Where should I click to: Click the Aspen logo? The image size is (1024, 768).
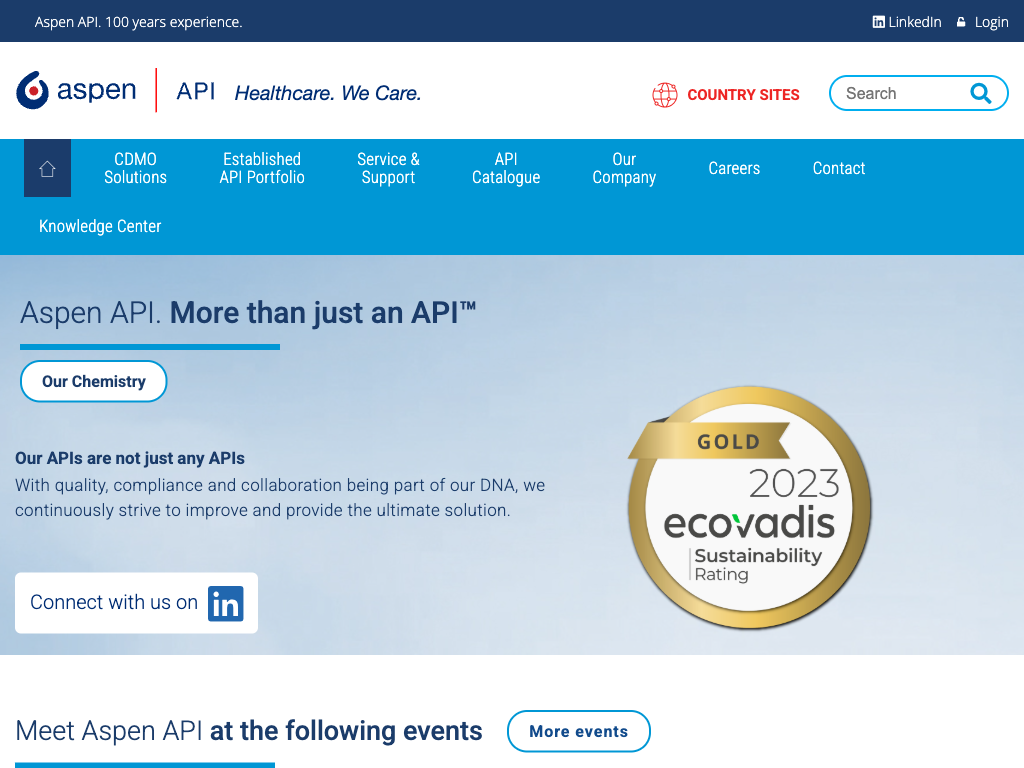click(76, 90)
